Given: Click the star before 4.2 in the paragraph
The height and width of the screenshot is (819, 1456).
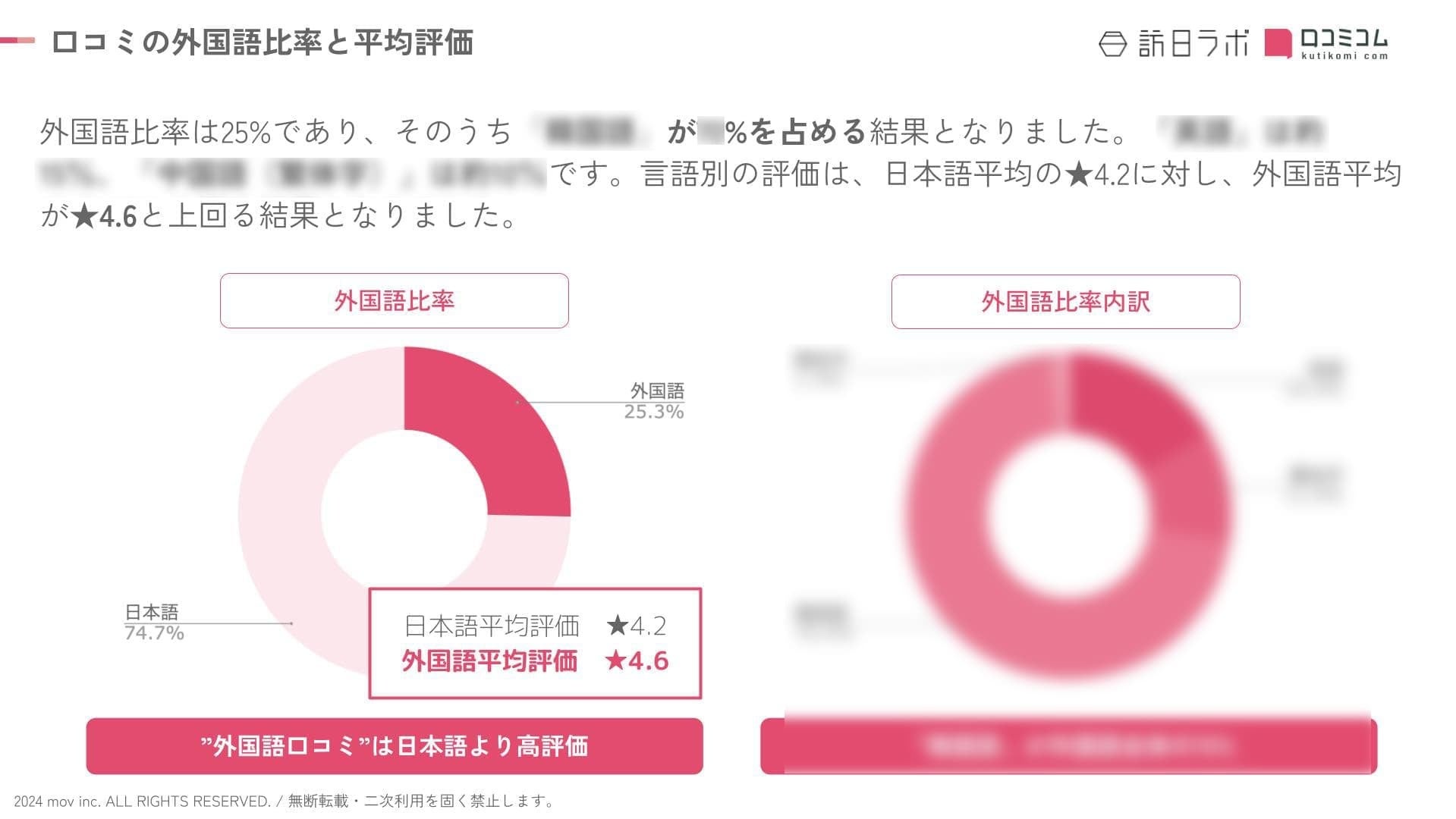Looking at the screenshot, I should click(x=1078, y=175).
